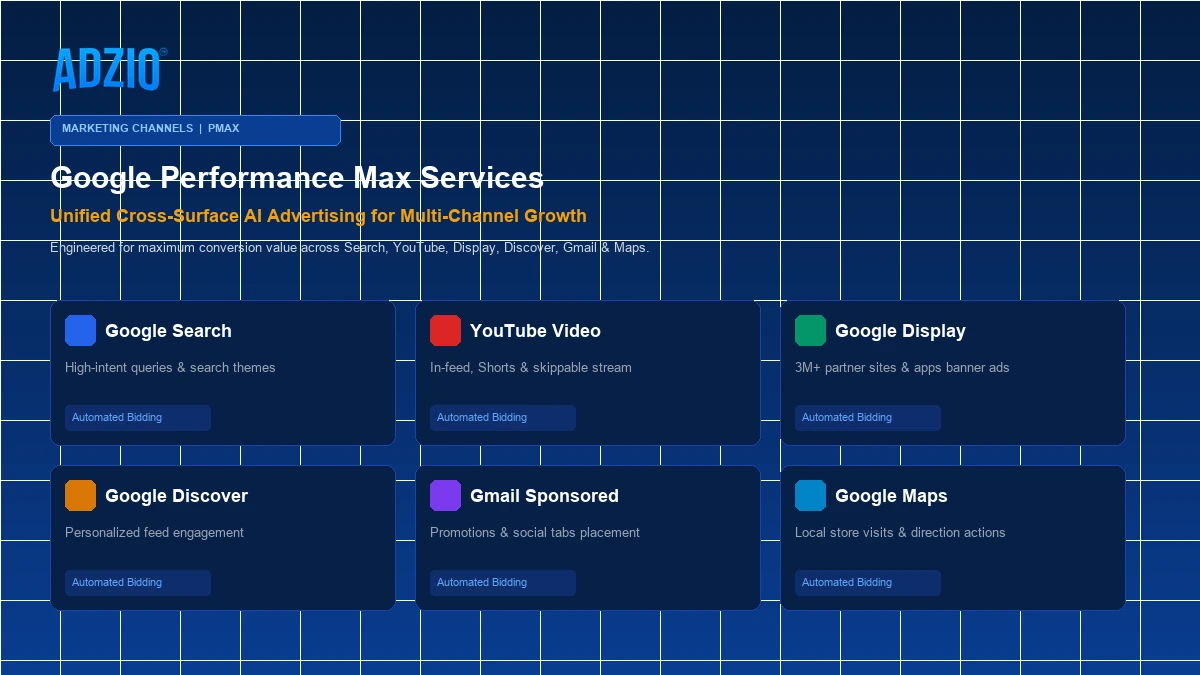1200x675 pixels.
Task: Click the purple Gmail Sponsored icon
Action: click(445, 495)
